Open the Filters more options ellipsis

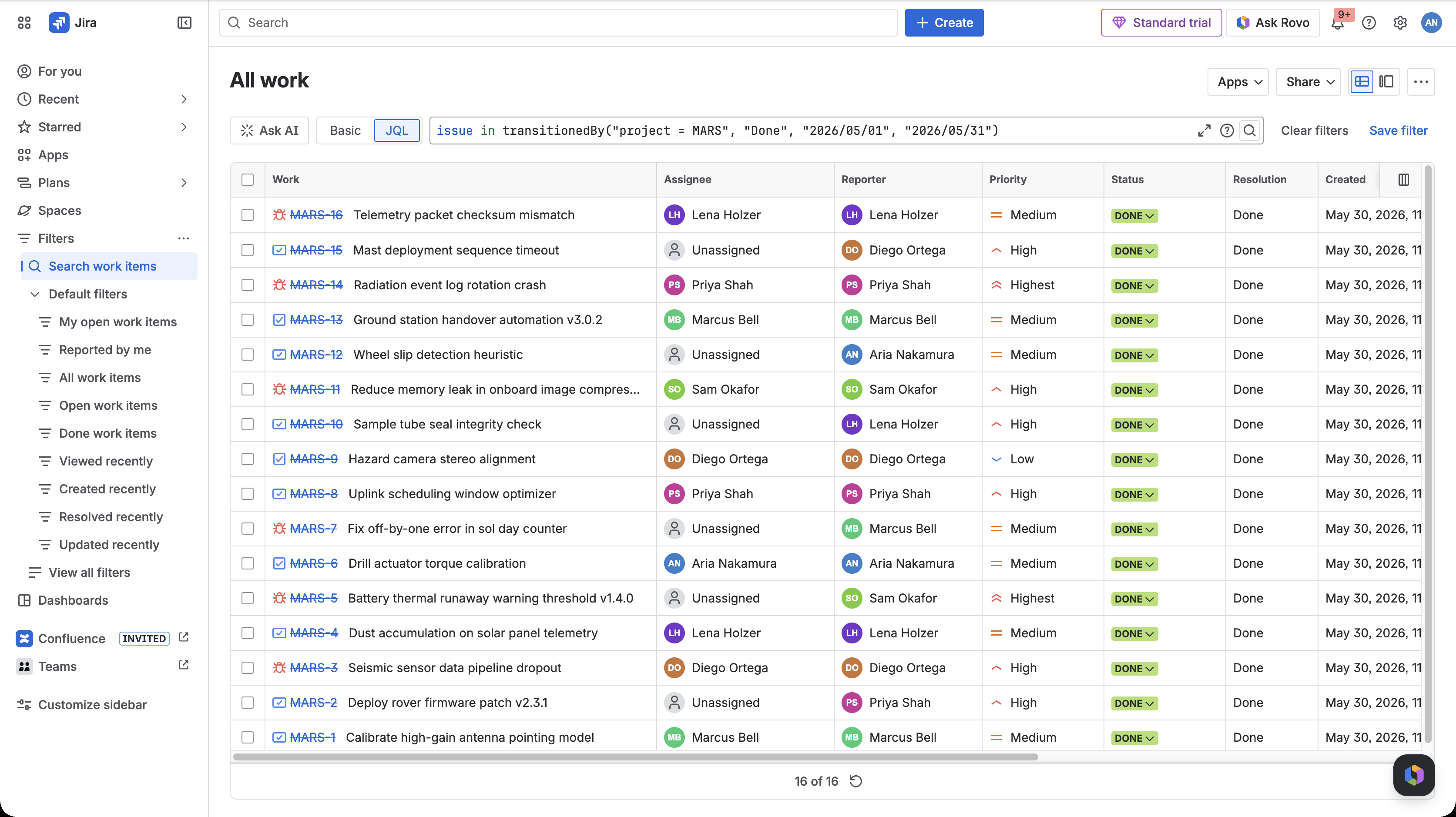pyautogui.click(x=184, y=238)
